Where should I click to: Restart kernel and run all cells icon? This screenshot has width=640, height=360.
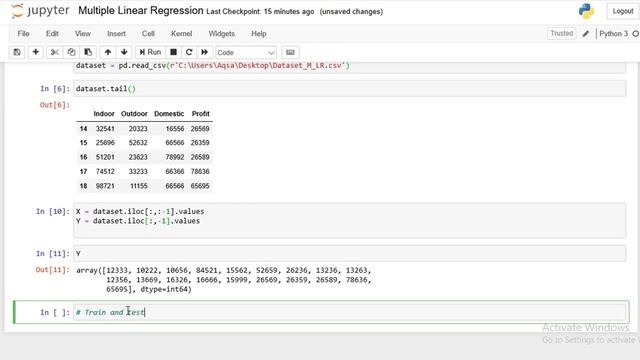pos(204,52)
